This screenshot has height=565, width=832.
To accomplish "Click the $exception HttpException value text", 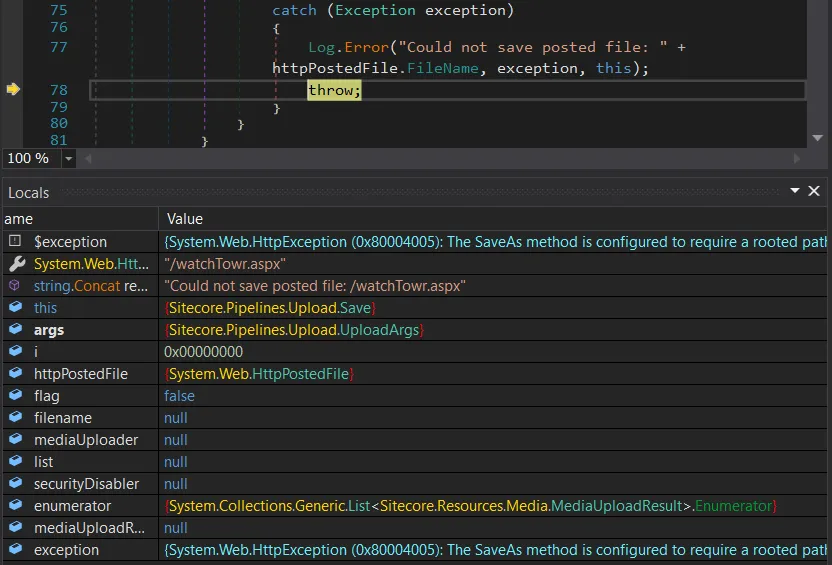I will (495, 242).
